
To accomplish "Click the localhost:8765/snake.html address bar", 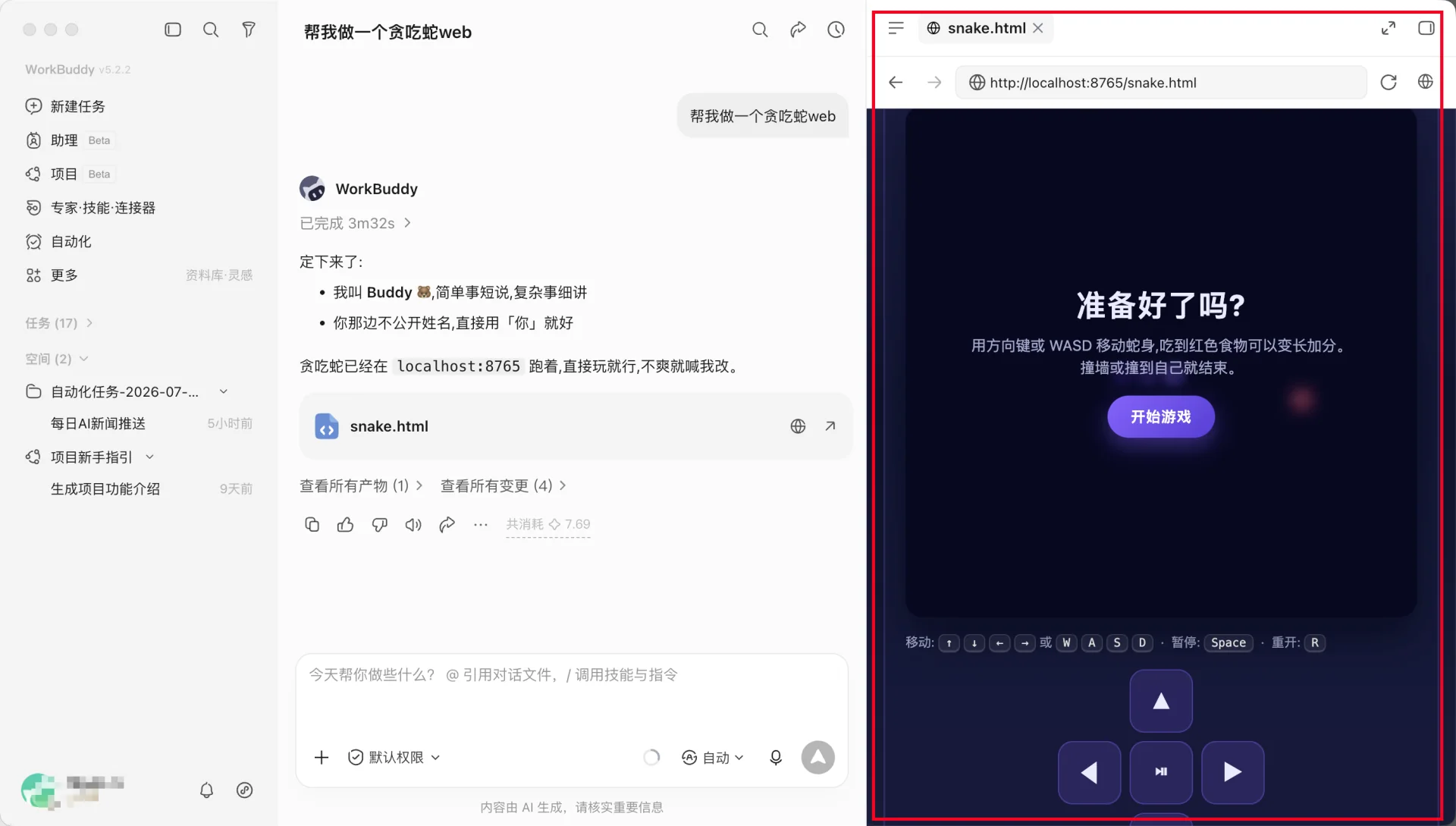I will 1160,82.
